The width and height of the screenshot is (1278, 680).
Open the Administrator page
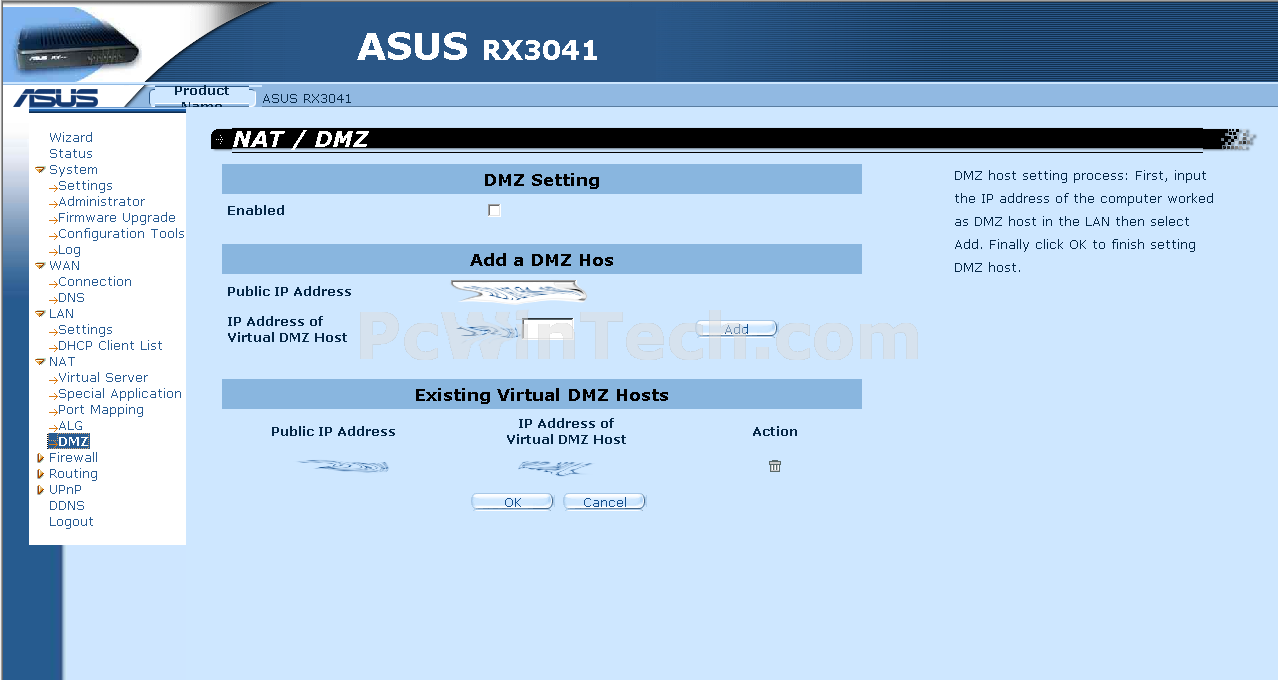click(101, 202)
